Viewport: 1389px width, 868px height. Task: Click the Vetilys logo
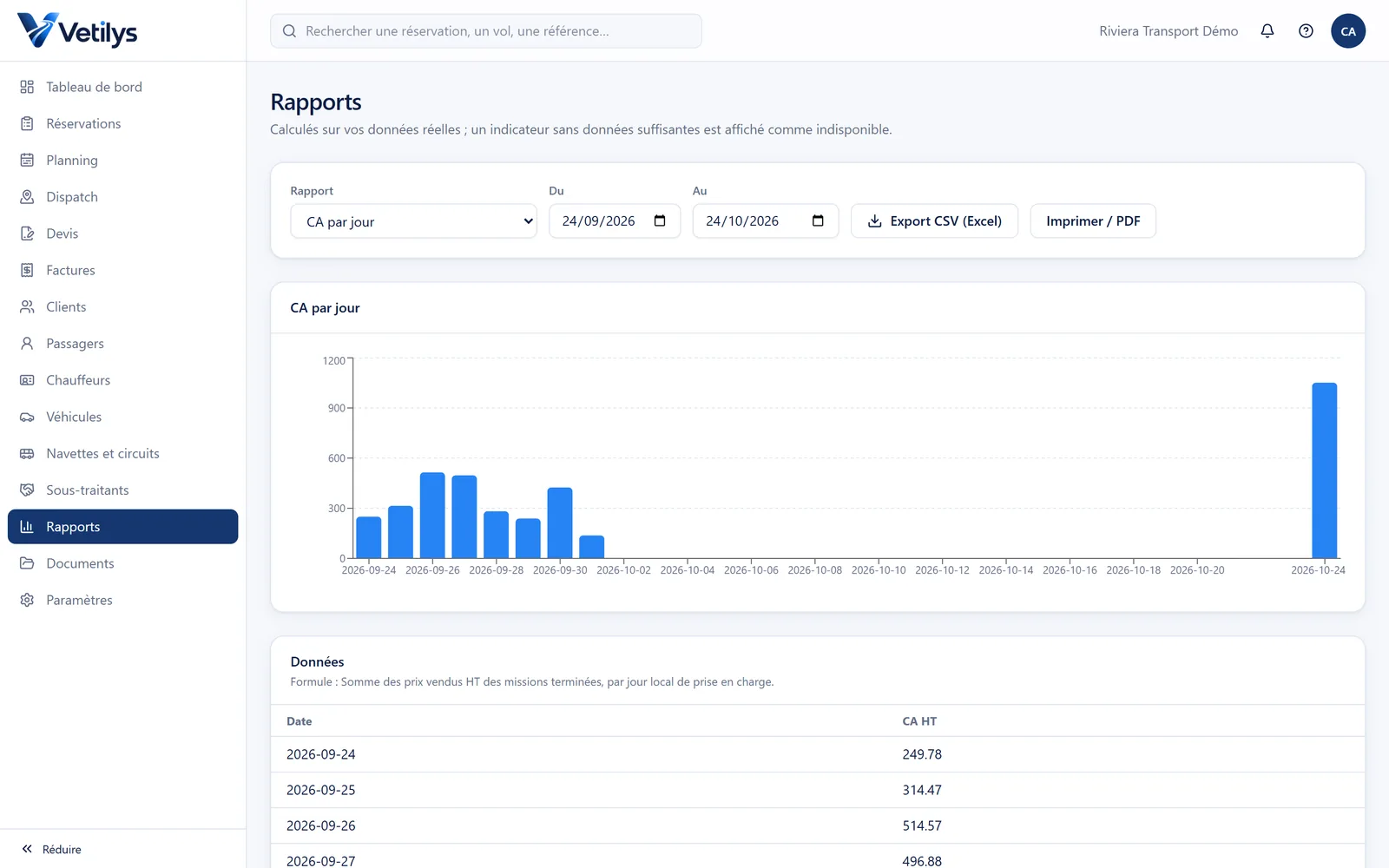pos(77,31)
